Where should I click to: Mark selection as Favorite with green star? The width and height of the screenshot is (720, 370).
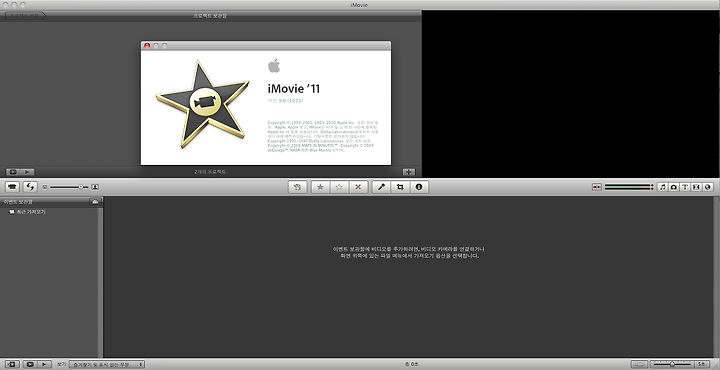[x=321, y=187]
